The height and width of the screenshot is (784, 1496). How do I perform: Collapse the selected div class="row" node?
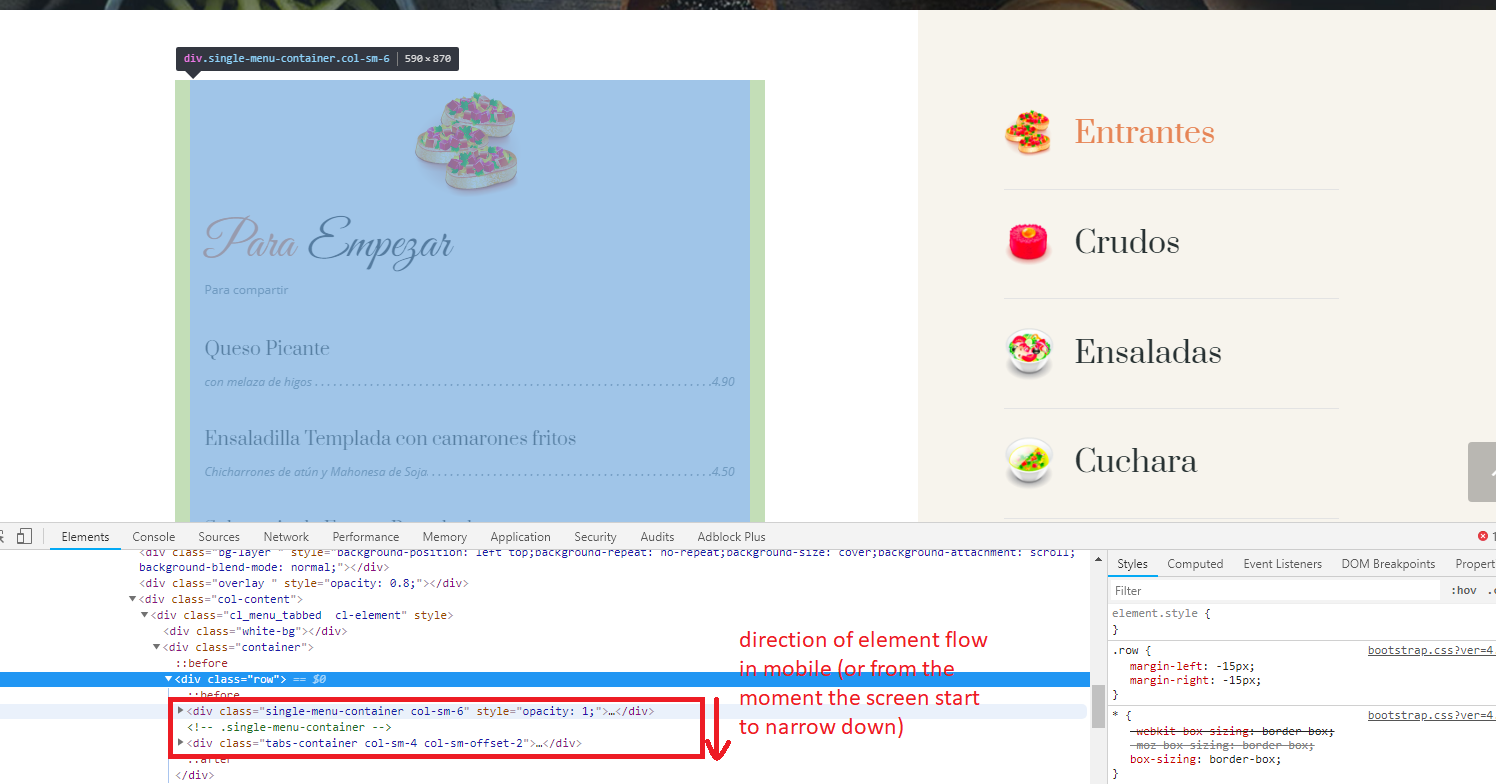coord(169,679)
